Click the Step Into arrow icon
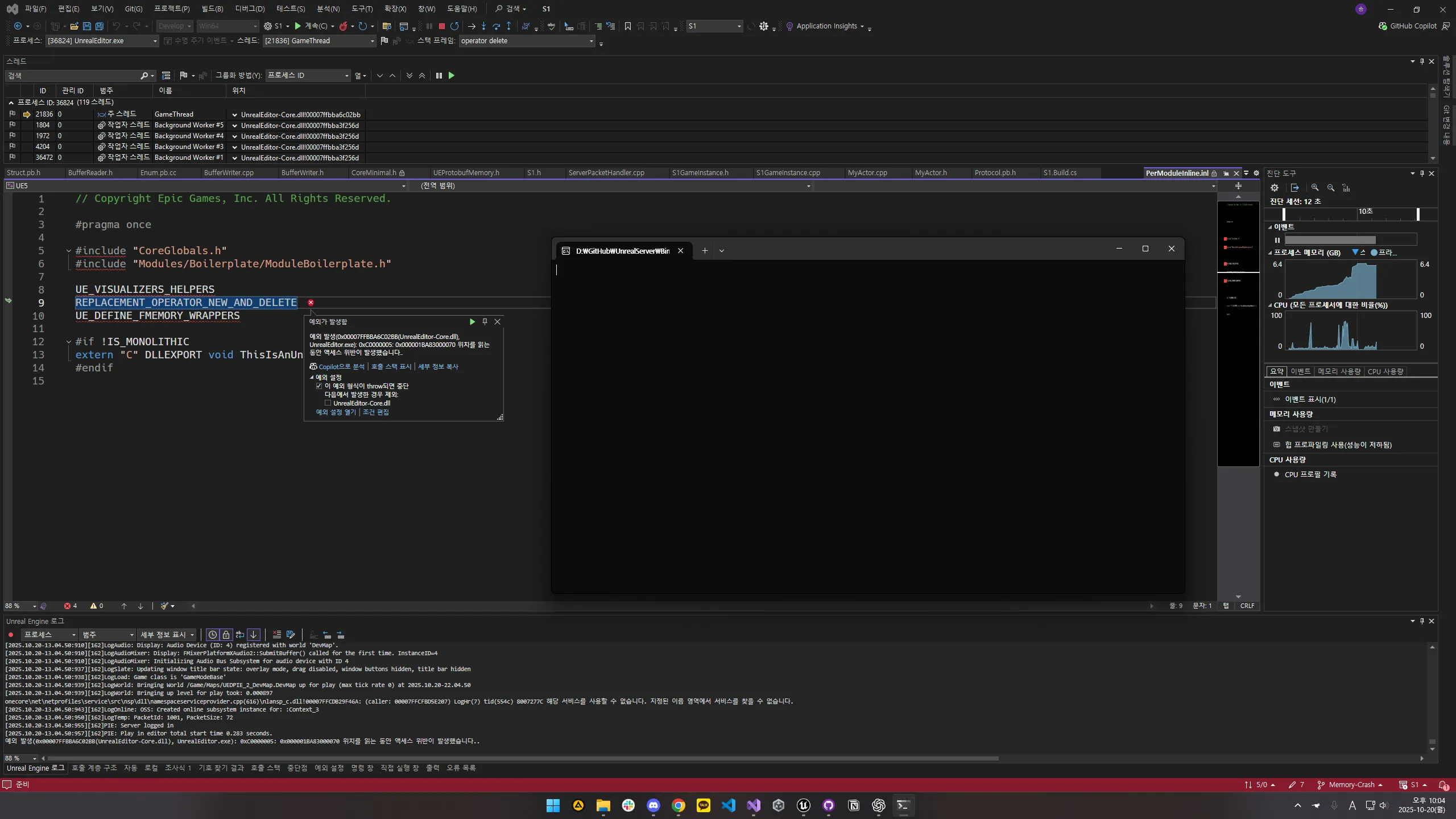The height and width of the screenshot is (819, 1456). point(483,26)
